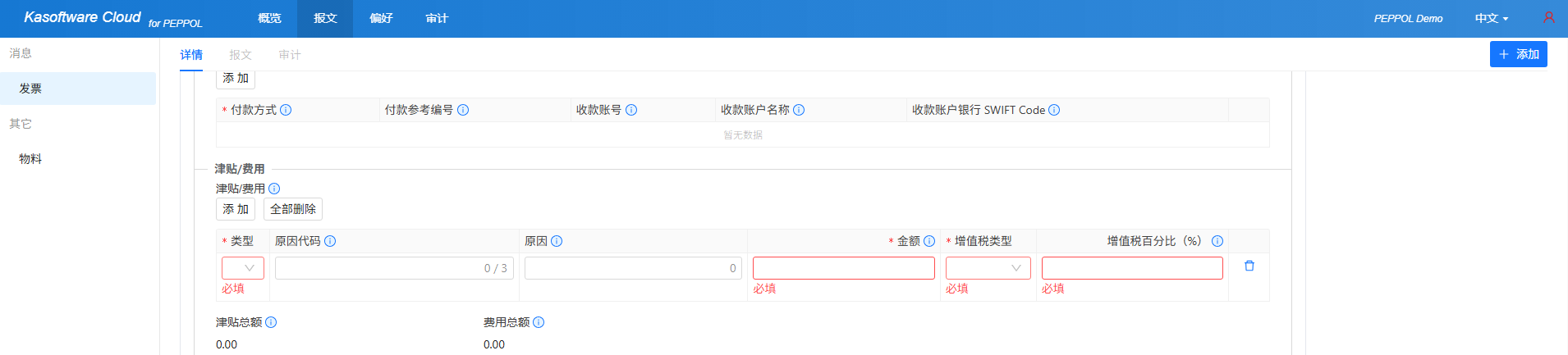Click info icon next to 付款方式
The height and width of the screenshot is (355, 1568).
[x=286, y=110]
